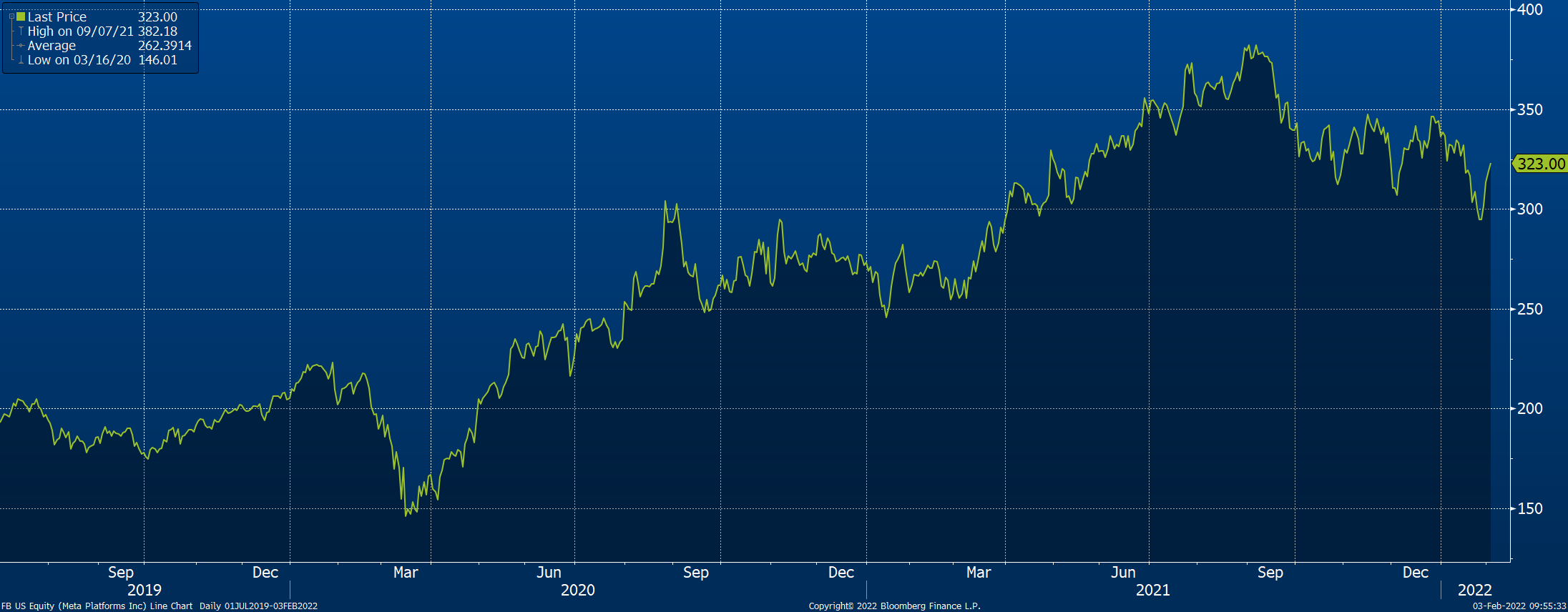Viewport: 1568px width, 612px height.
Task: Click the FB US Equity chart description text
Action: [159, 606]
